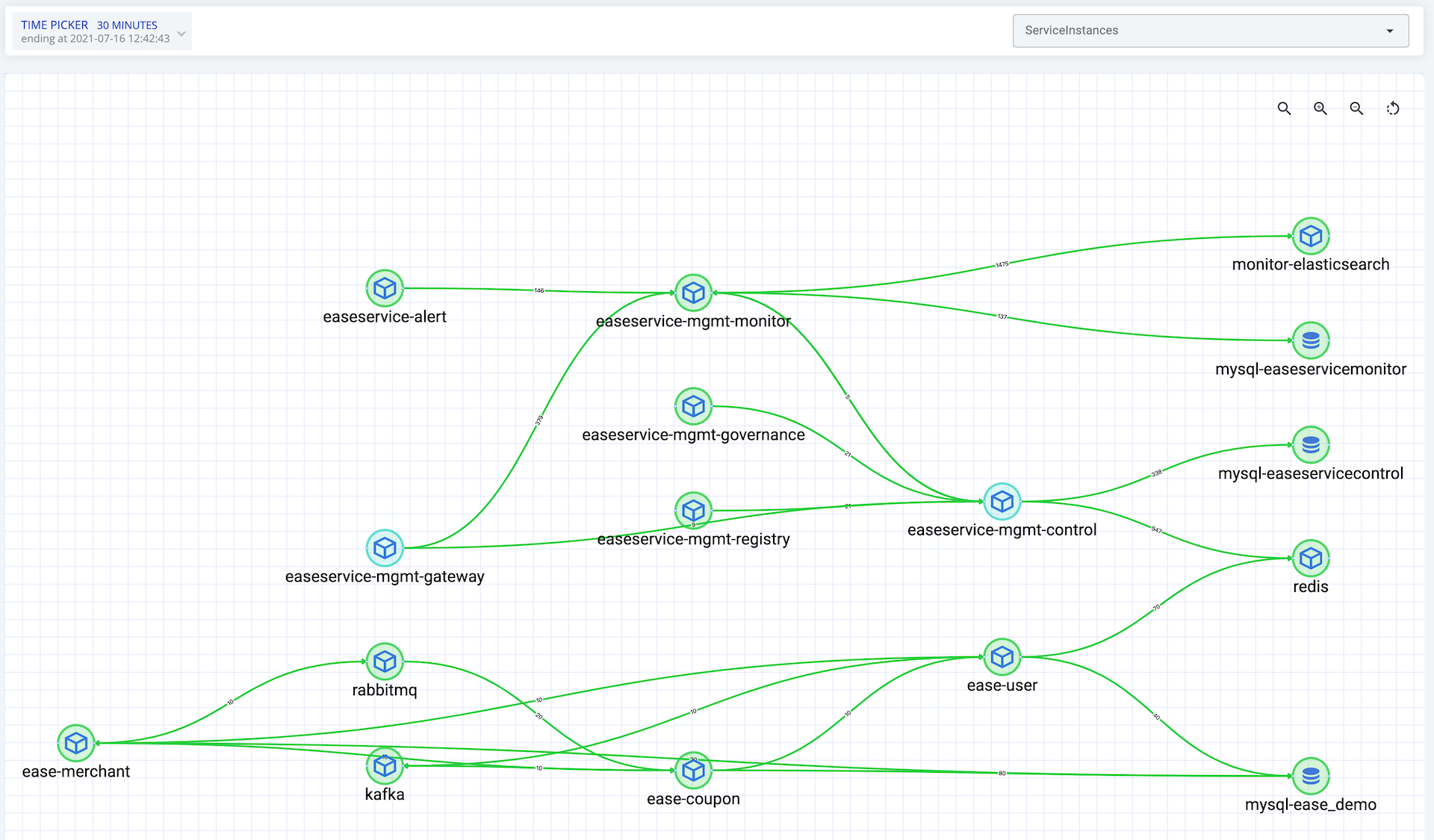The height and width of the screenshot is (840, 1434).
Task: Expand the time picker chevron
Action: (181, 33)
